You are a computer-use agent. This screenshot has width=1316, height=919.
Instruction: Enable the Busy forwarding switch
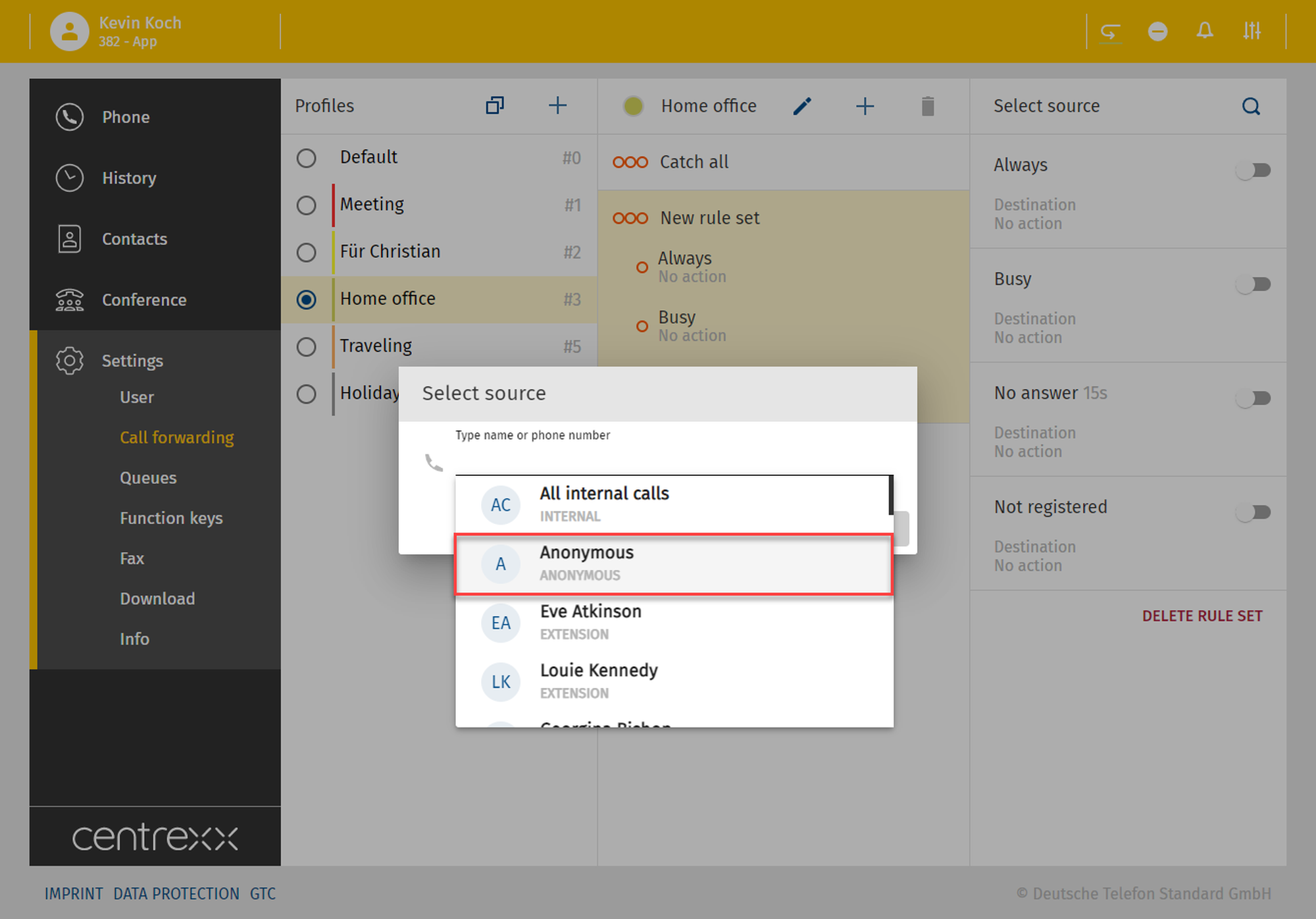point(1253,284)
